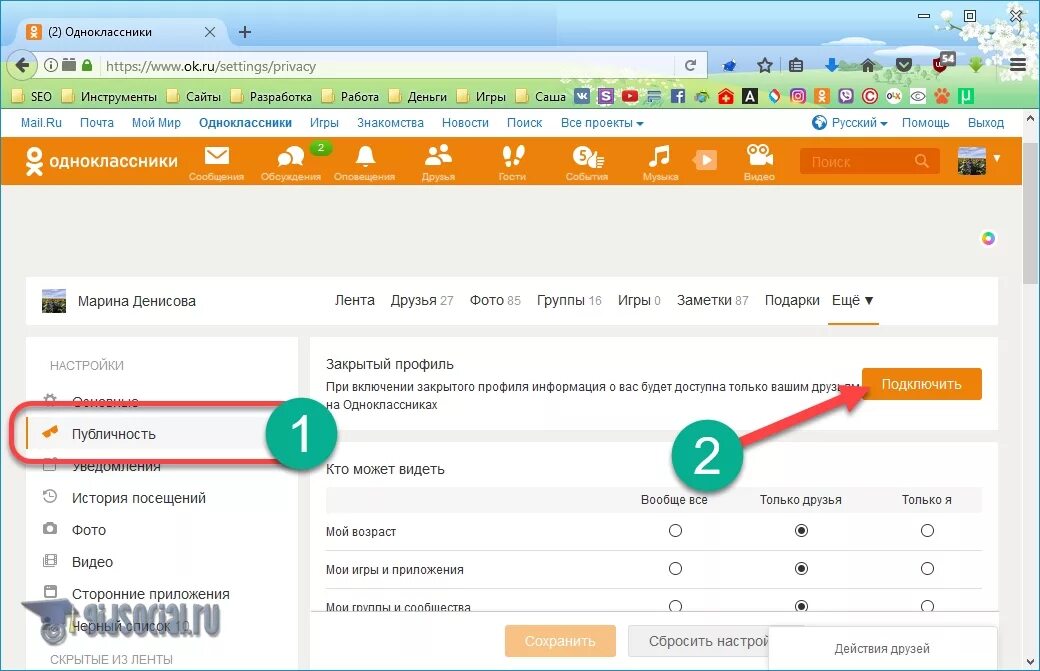Screen dimensions: 1040x671
Task: Open Работа bookmarks folder
Action: coord(350,96)
